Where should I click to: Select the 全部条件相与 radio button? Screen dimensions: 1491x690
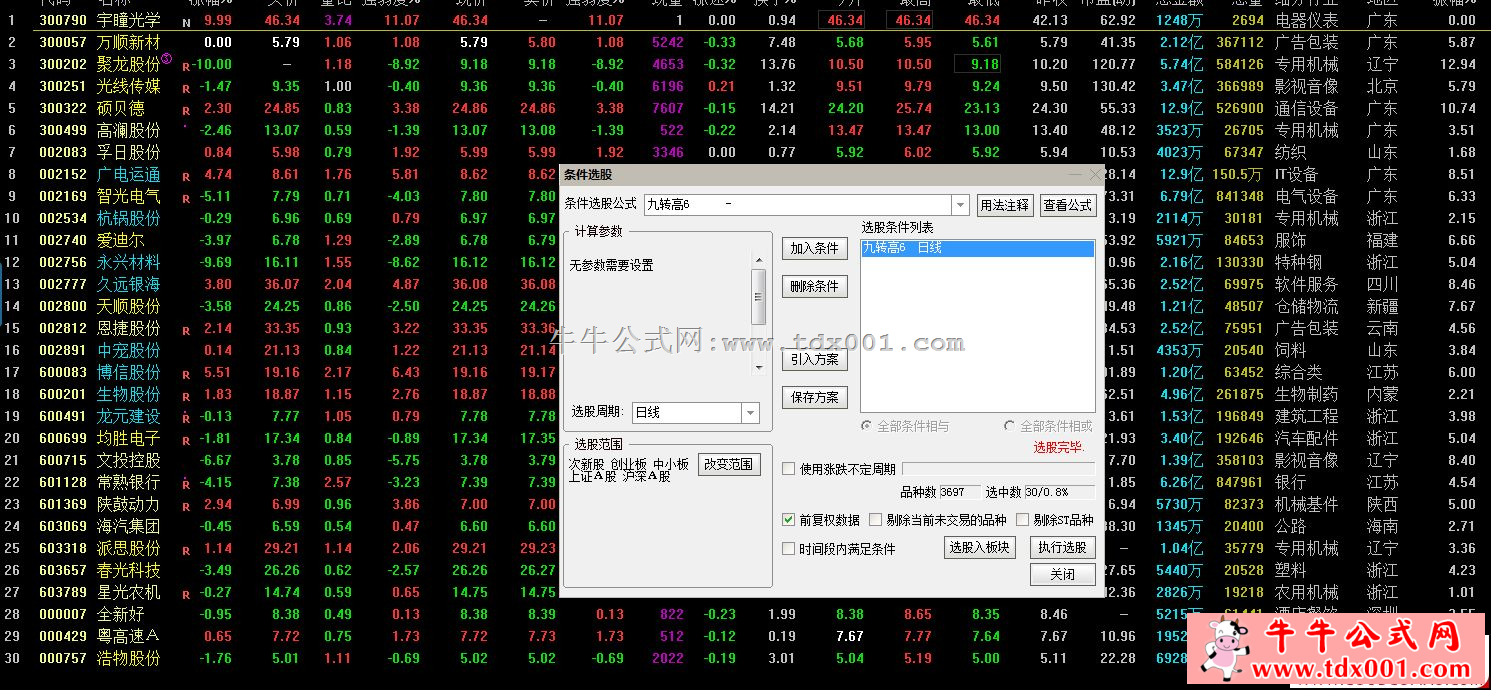tap(867, 426)
